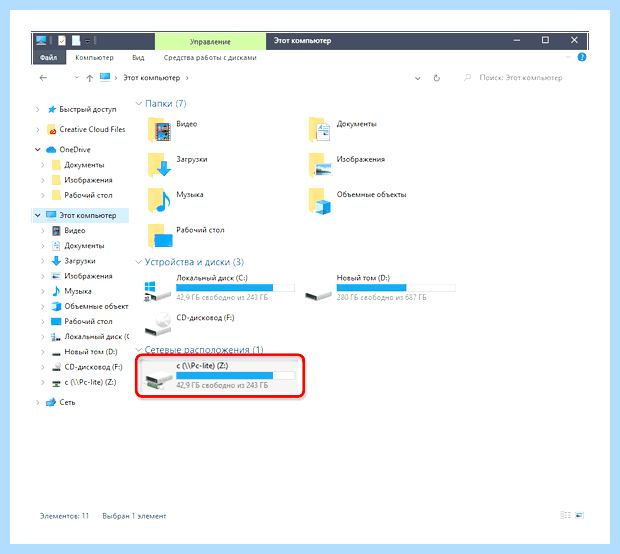Click the refresh icon in the address bar
620x554 pixels.
437,78
